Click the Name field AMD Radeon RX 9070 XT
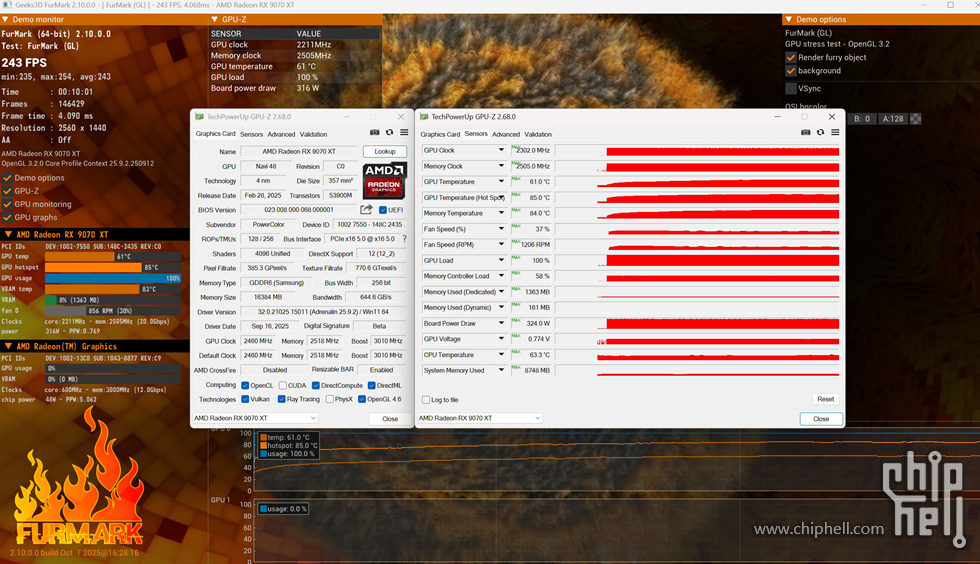 [299, 151]
